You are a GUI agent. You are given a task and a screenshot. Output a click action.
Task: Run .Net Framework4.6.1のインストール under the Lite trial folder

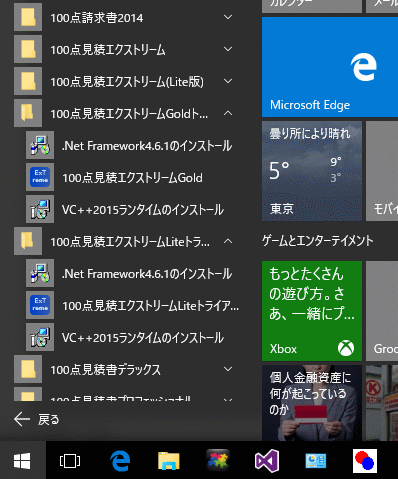[147, 274]
